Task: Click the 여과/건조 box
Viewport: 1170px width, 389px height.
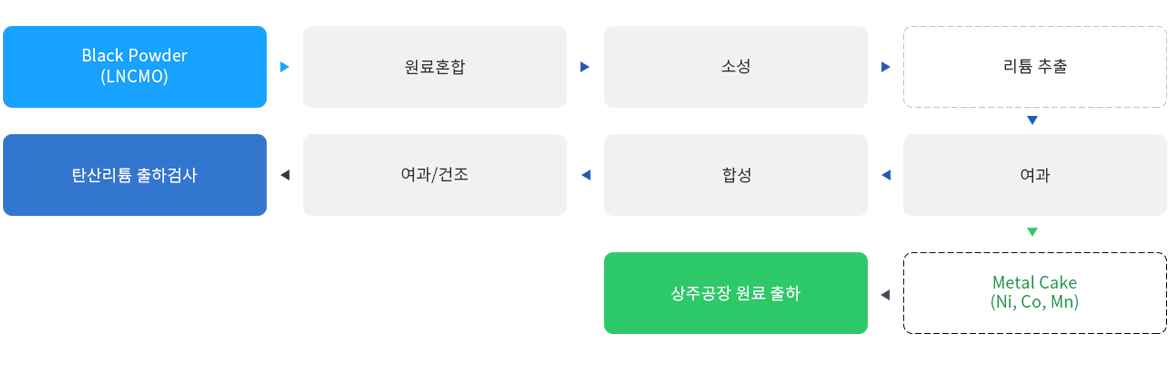Action: click(435, 175)
